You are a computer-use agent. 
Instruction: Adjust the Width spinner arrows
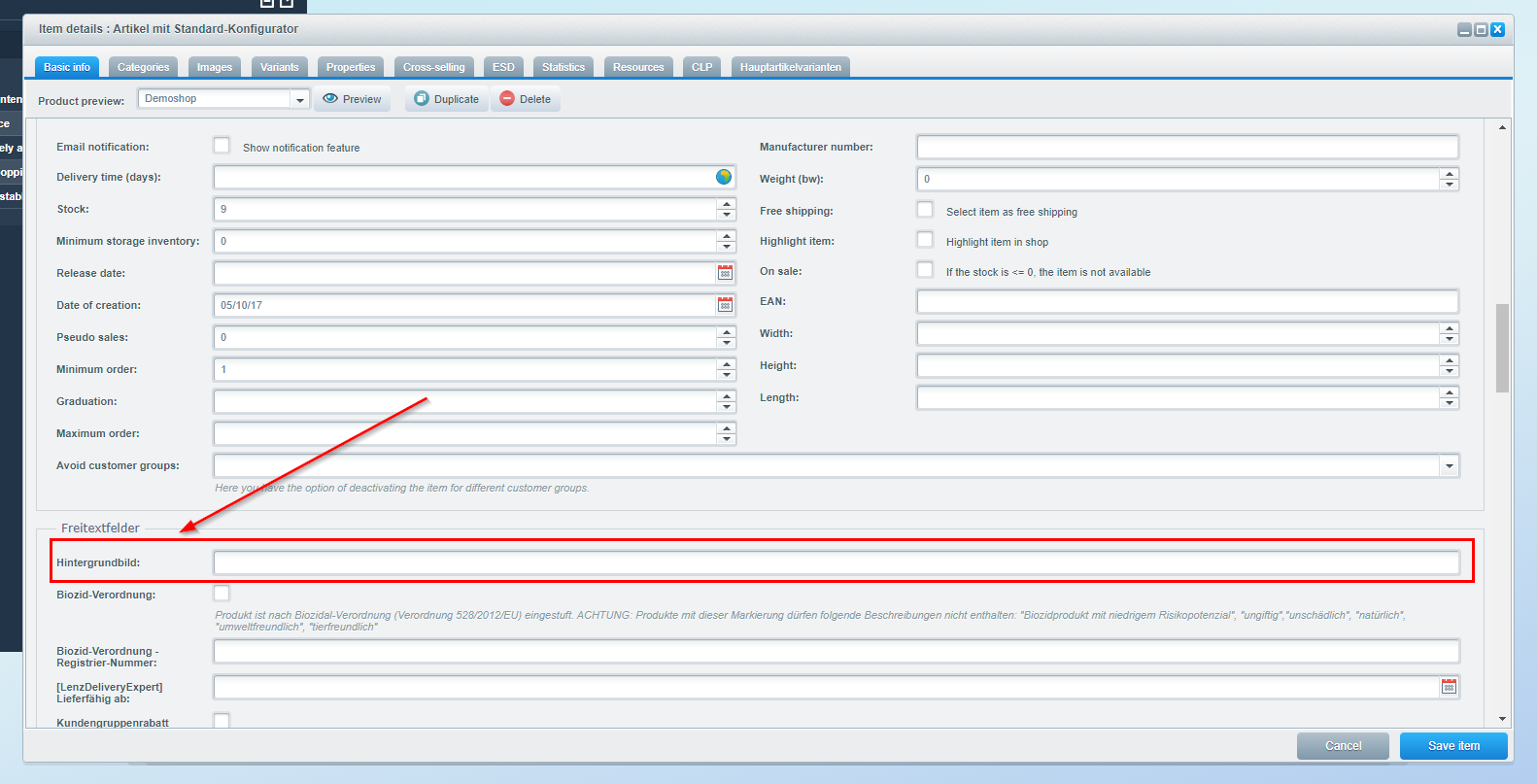click(x=1450, y=333)
